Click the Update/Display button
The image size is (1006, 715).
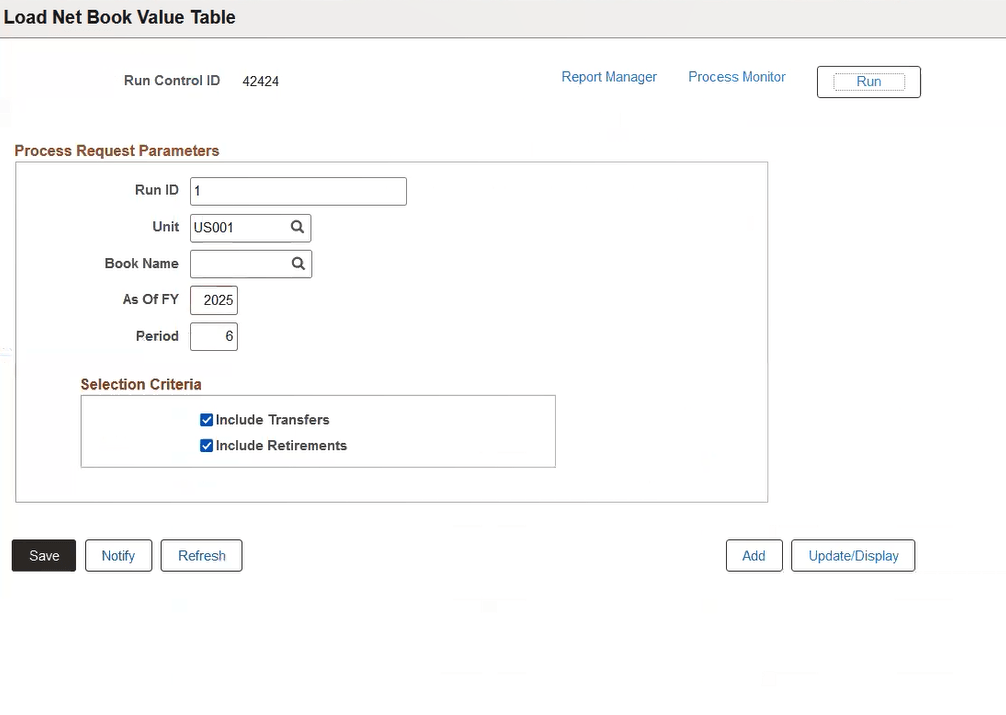(852, 555)
